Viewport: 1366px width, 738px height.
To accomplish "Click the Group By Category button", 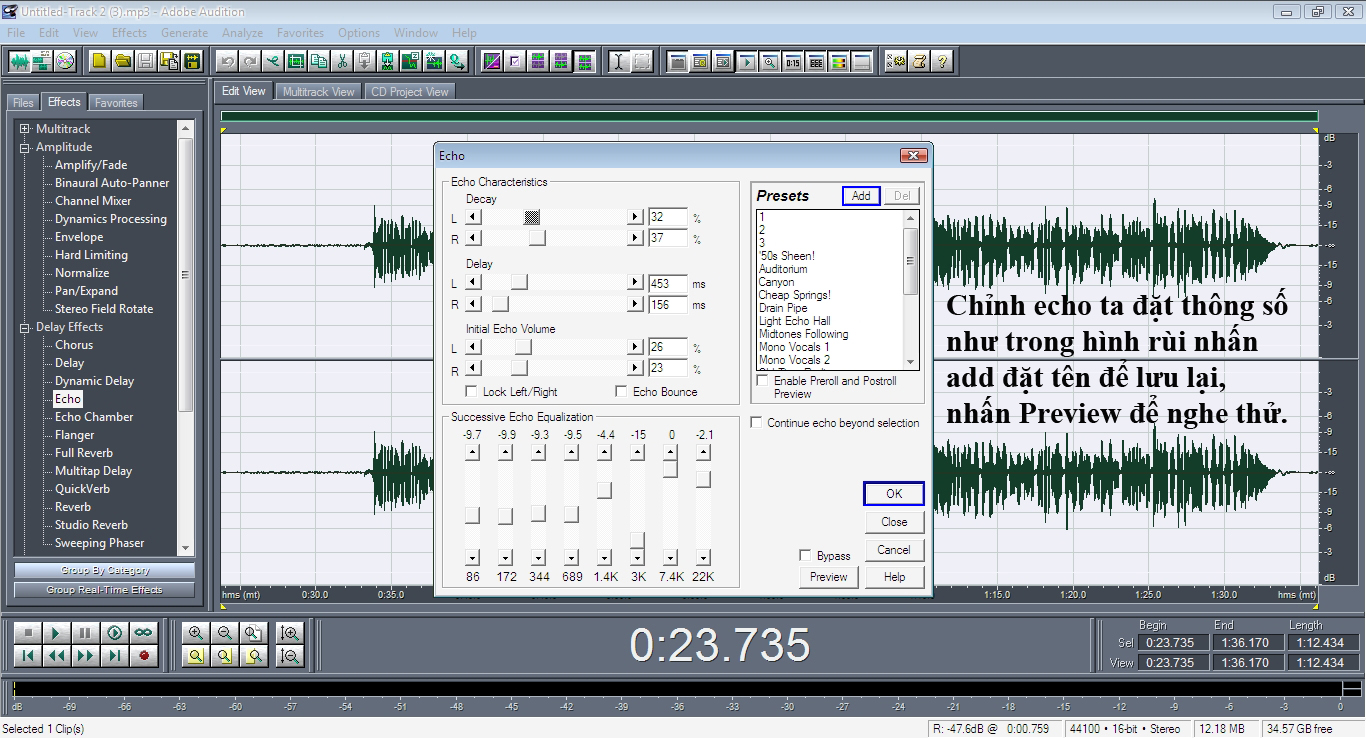I will [105, 570].
